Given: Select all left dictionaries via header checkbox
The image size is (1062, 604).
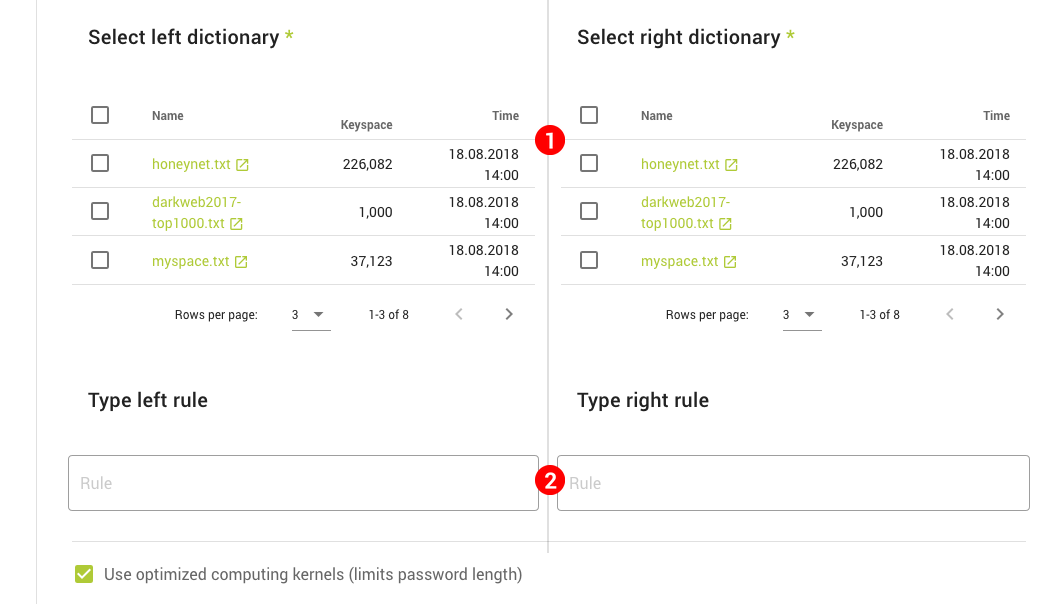Looking at the screenshot, I should pyautogui.click(x=100, y=115).
